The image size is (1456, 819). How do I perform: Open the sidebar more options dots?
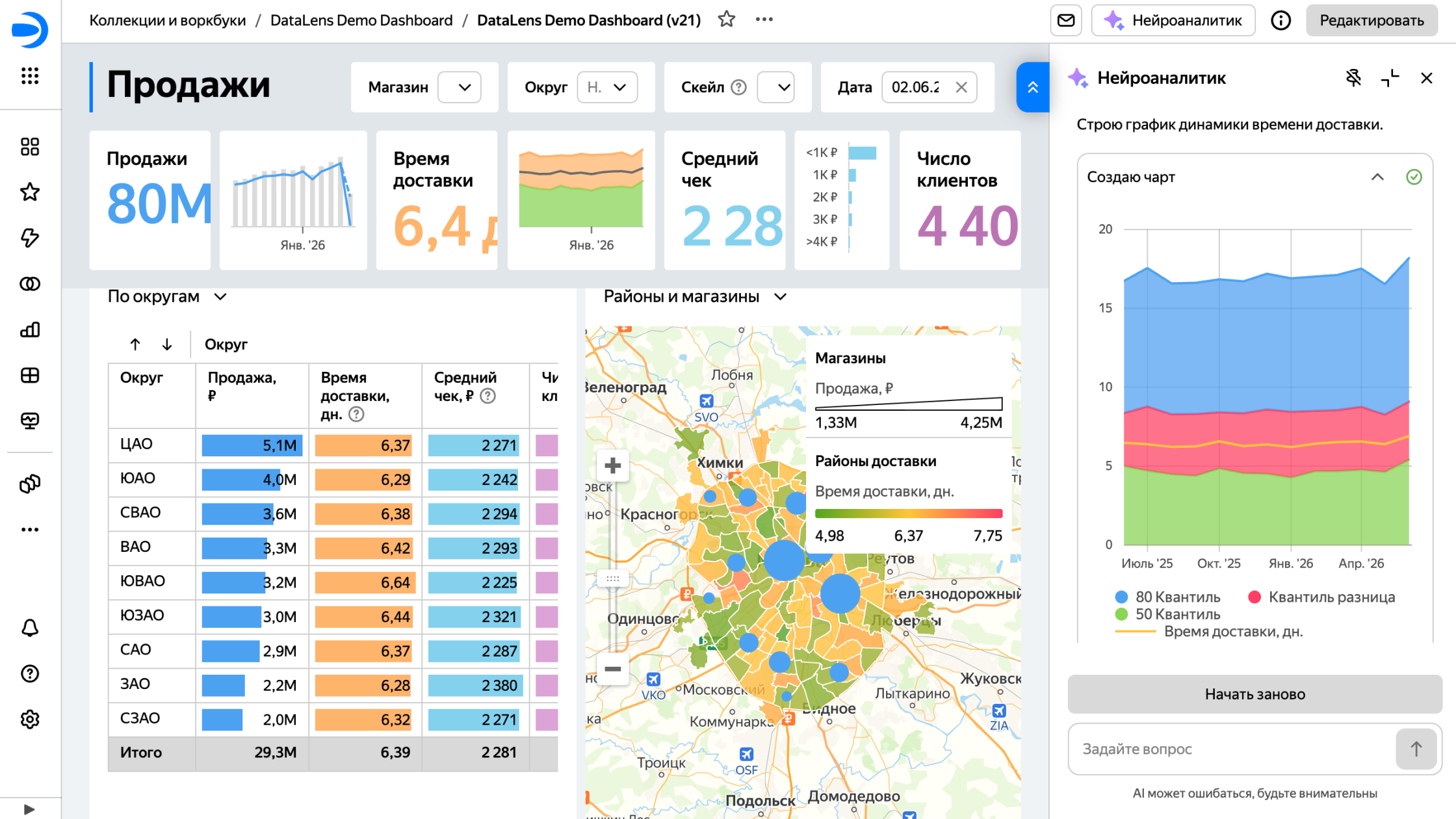pyautogui.click(x=30, y=530)
